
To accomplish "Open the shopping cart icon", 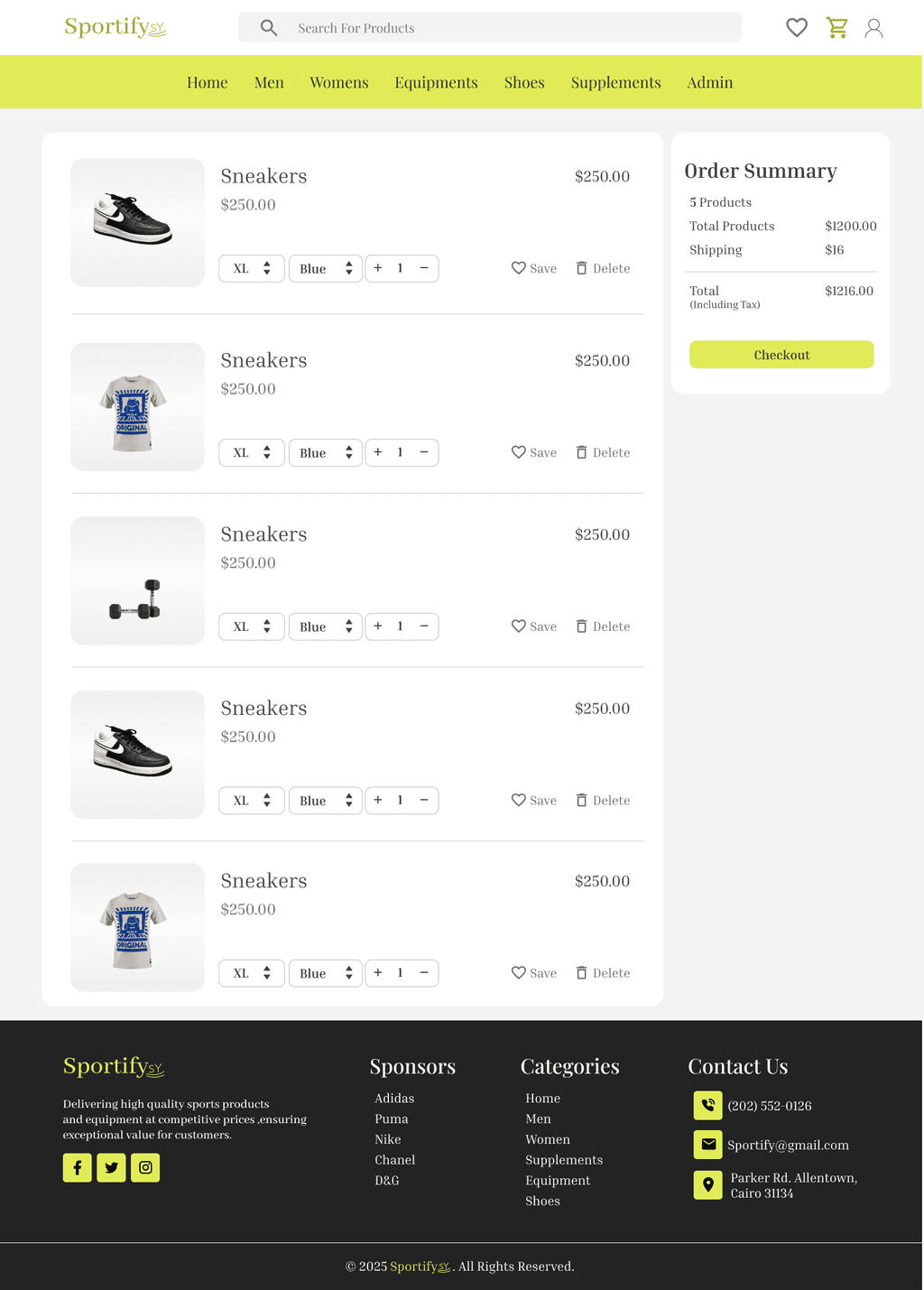I will 836,28.
